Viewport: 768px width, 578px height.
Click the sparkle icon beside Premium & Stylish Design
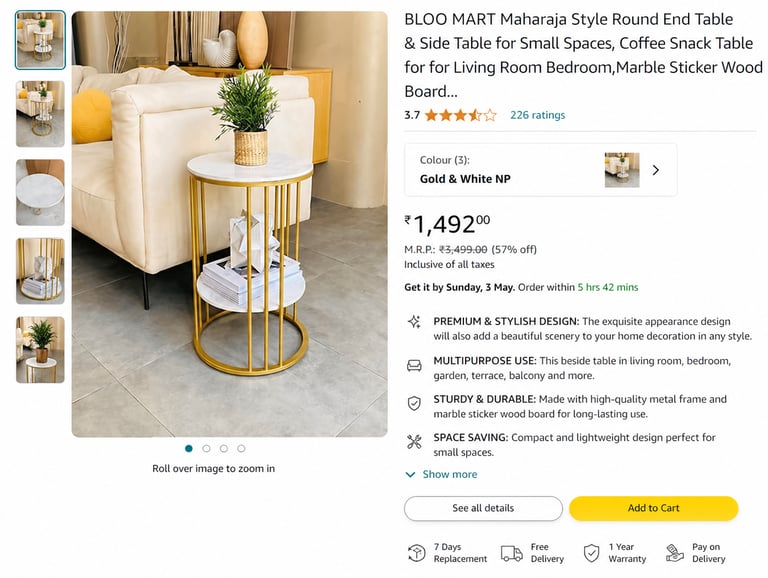[x=414, y=322]
